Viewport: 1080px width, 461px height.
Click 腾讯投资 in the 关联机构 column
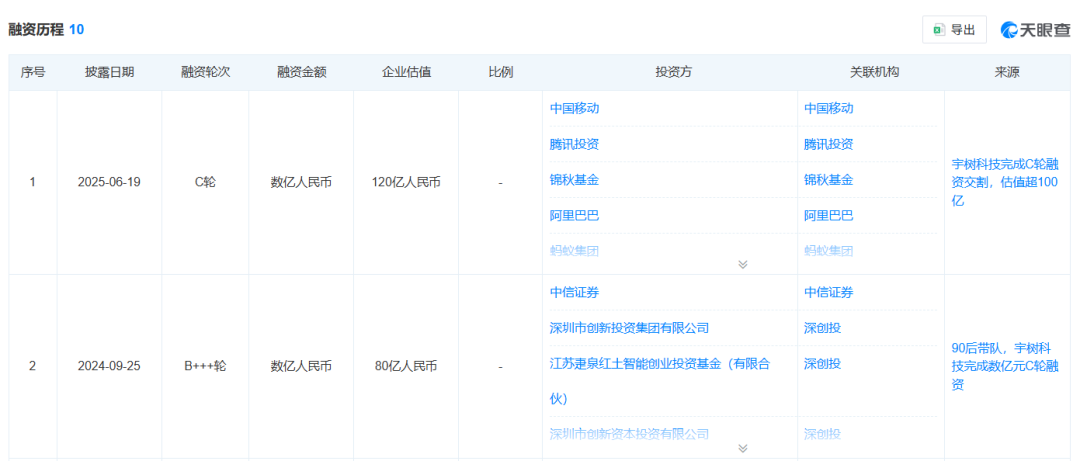point(828,144)
